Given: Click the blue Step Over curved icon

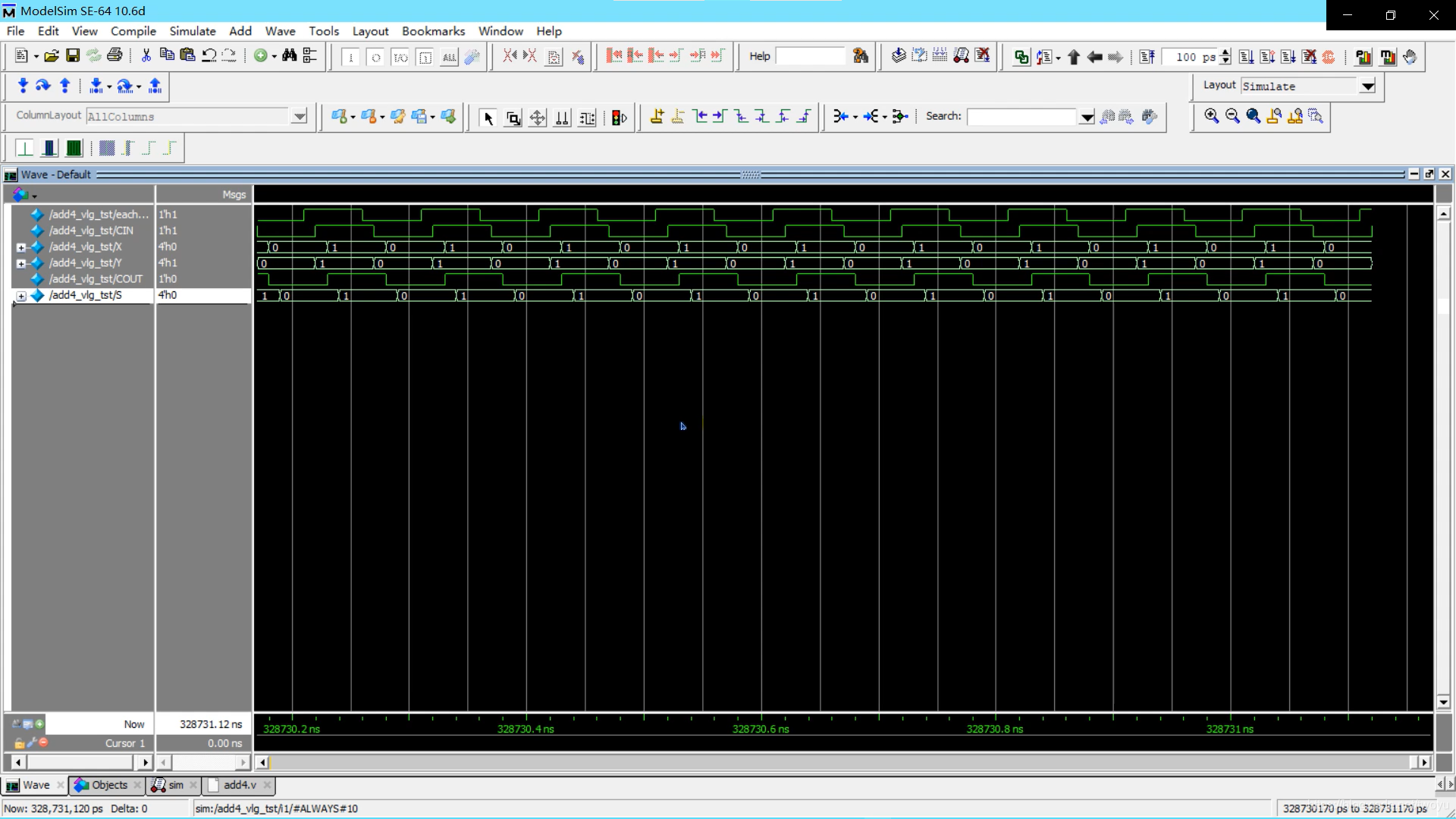Looking at the screenshot, I should pyautogui.click(x=43, y=86).
